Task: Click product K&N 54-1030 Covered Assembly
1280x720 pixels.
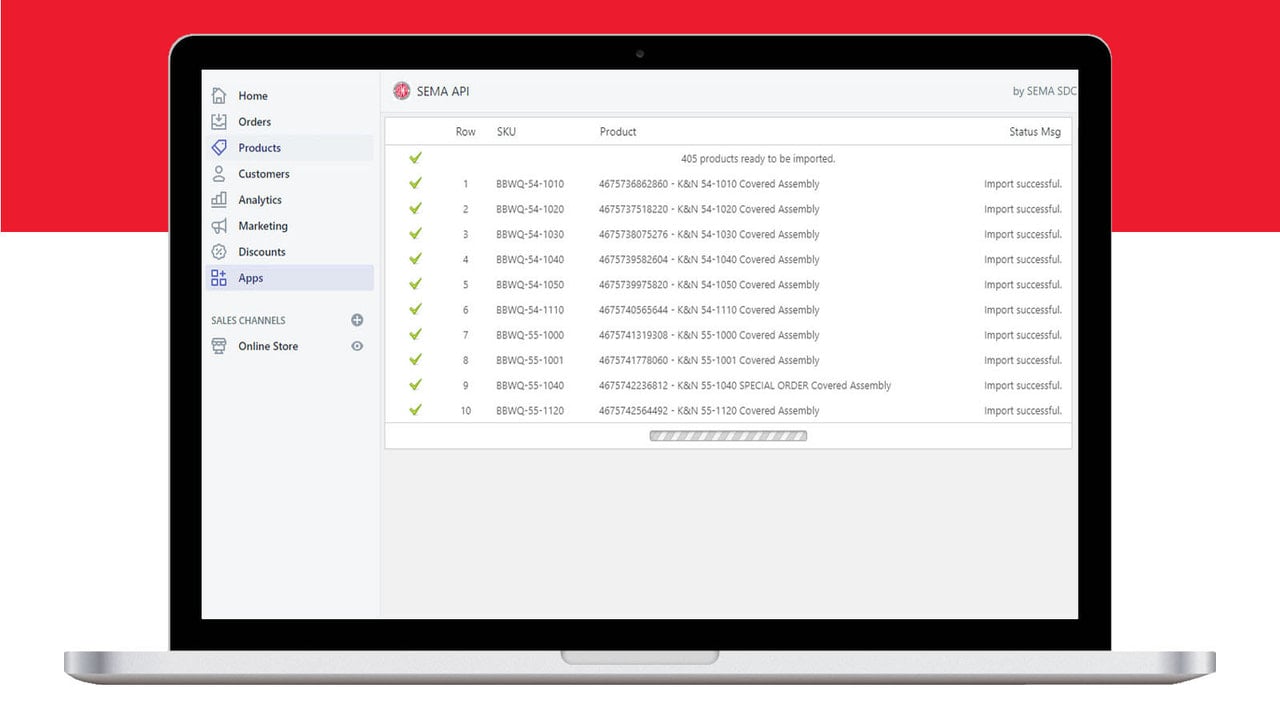Action: [x=709, y=234]
